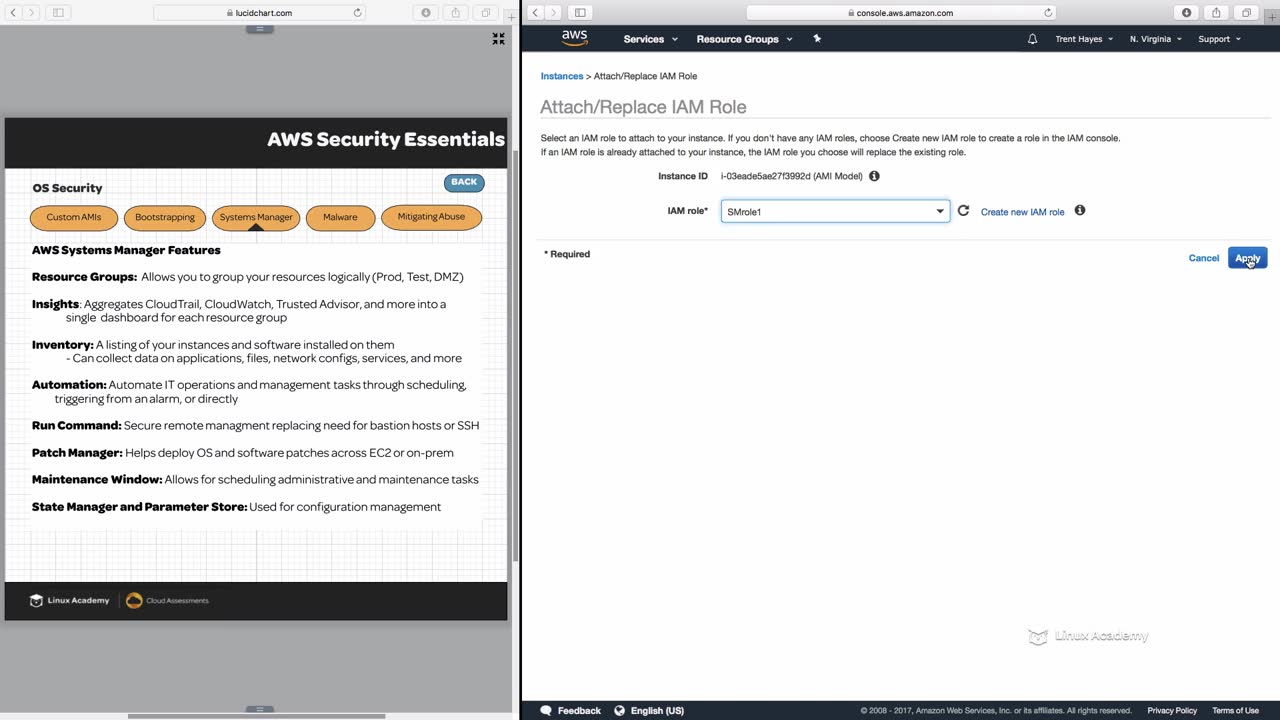Open the Feedback link in AWS footer
Image resolution: width=1280 pixels, height=720 pixels.
point(571,710)
